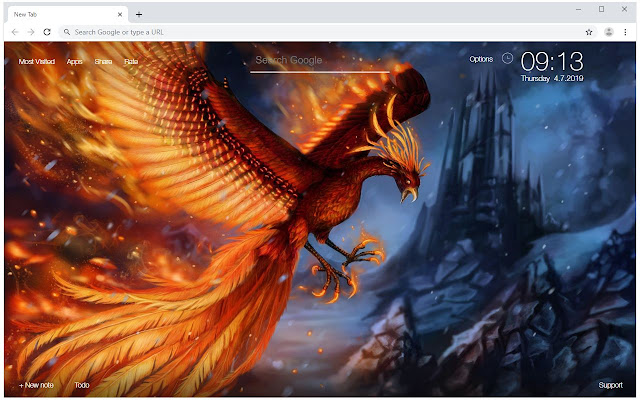Open the Options settings link
Viewport: 640px width, 400px height.
(x=481, y=59)
